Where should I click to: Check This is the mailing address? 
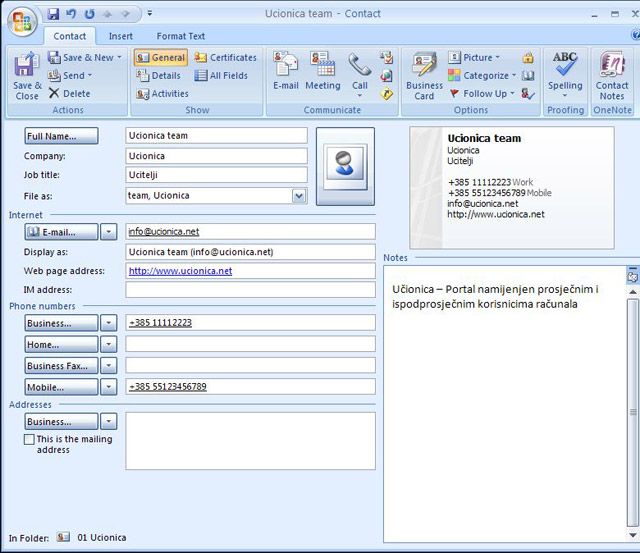tap(29, 440)
